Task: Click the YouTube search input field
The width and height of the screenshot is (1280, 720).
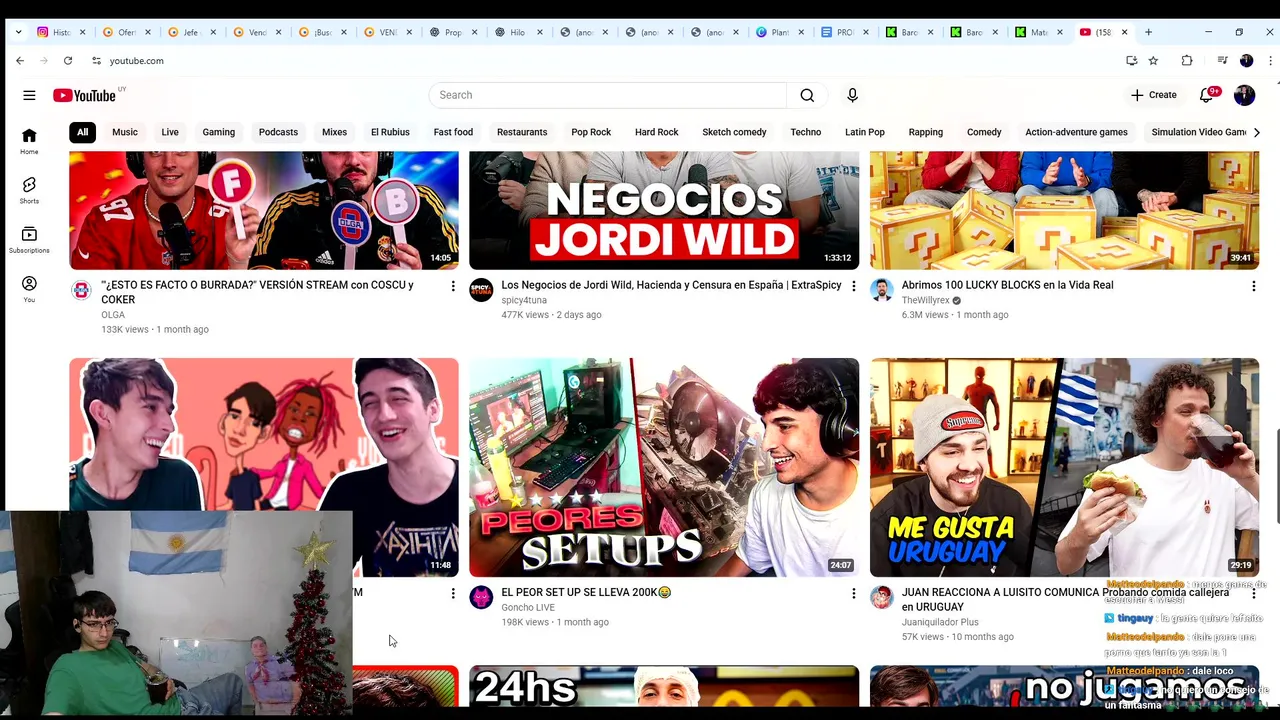Action: coord(608,95)
